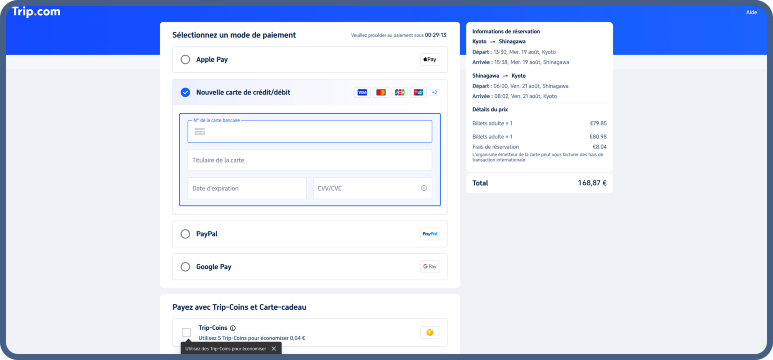Click the 'Informations de réservation' heading
Screen dimensions: 773x360
506,32
